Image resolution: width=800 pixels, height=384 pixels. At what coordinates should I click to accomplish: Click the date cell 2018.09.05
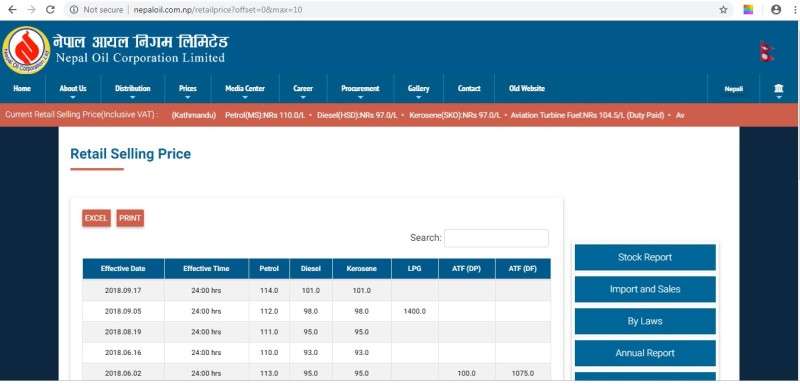coord(123,311)
